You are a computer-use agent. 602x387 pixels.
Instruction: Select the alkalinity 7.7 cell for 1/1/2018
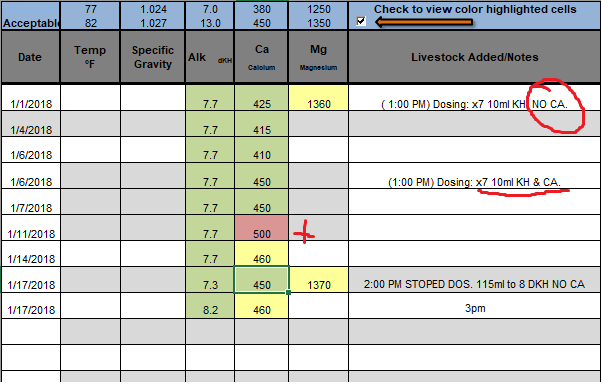(210, 98)
